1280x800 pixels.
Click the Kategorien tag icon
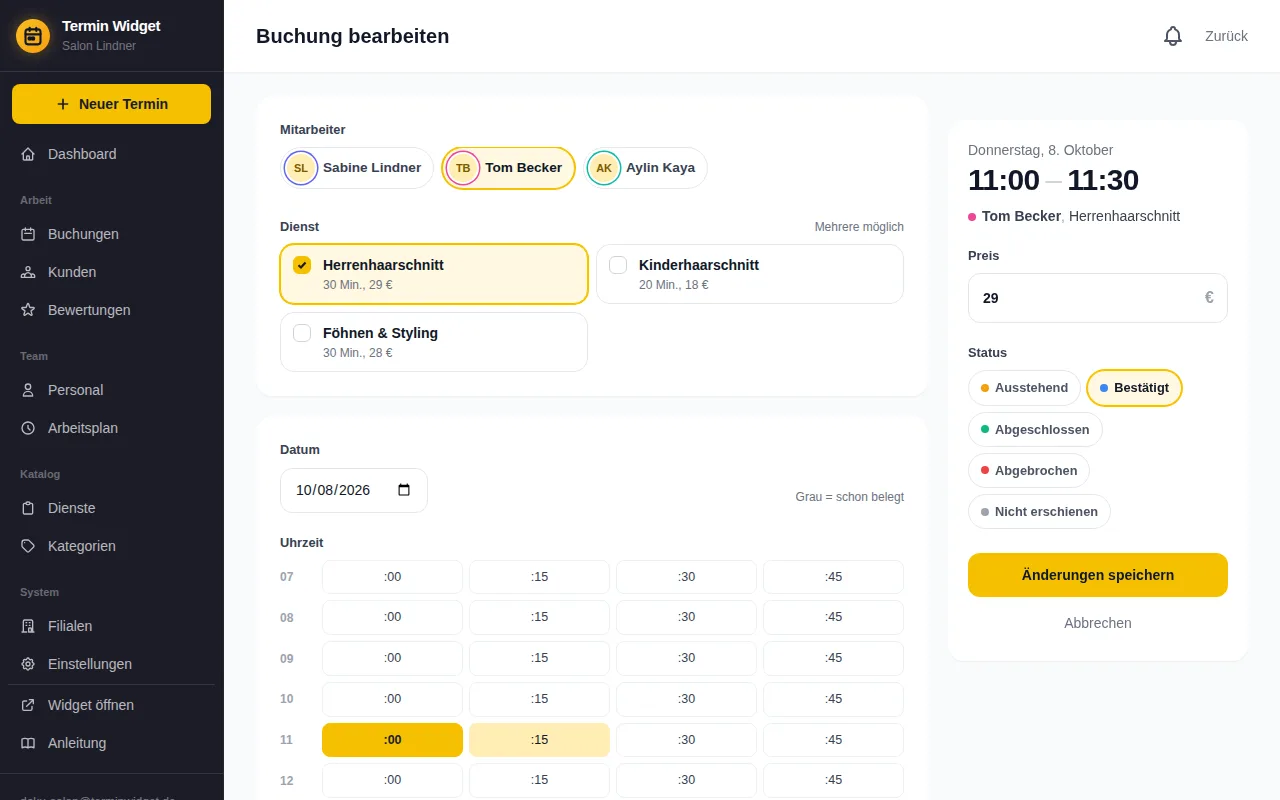click(28, 546)
